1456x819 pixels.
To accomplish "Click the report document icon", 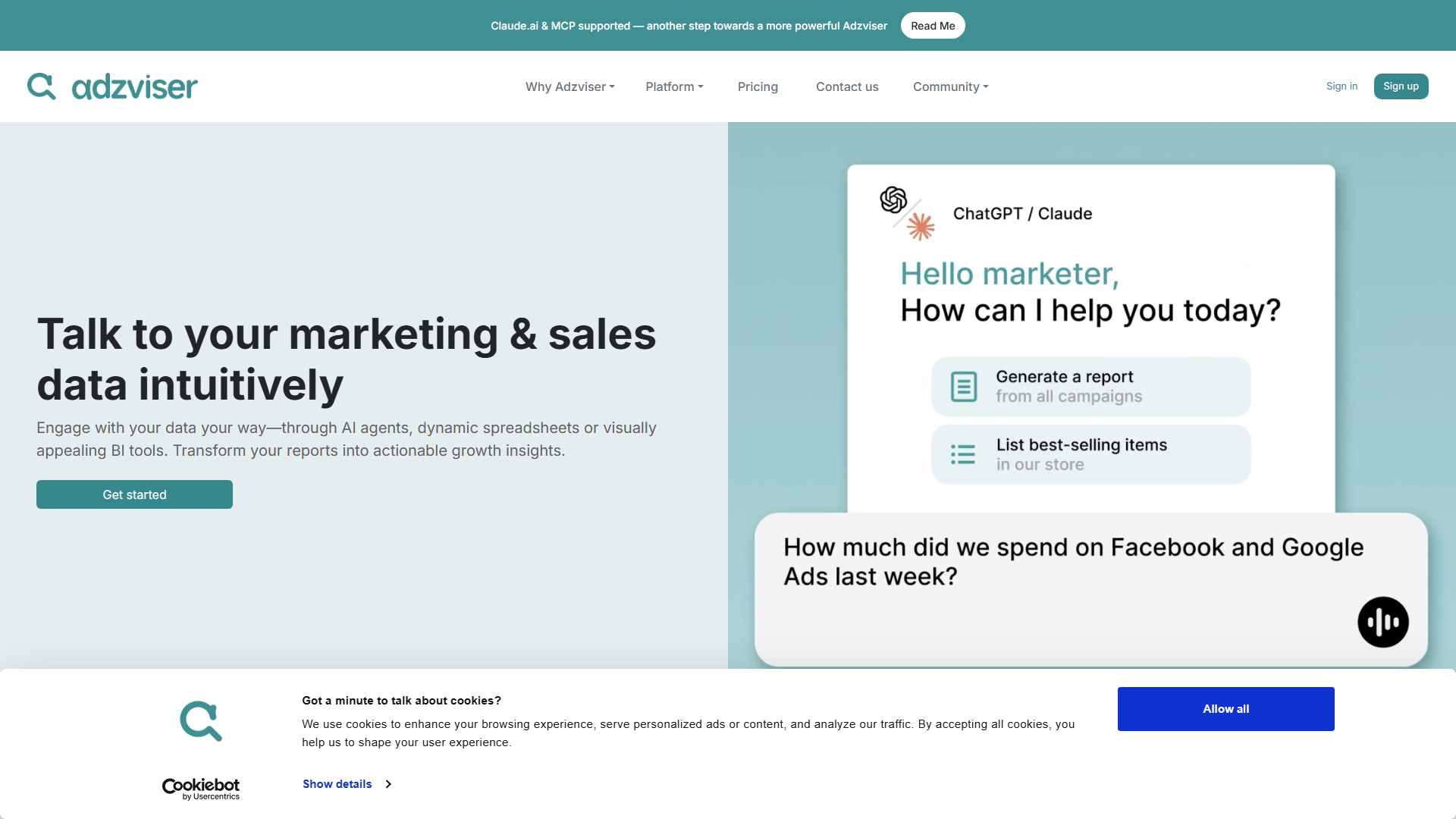I will pyautogui.click(x=964, y=387).
